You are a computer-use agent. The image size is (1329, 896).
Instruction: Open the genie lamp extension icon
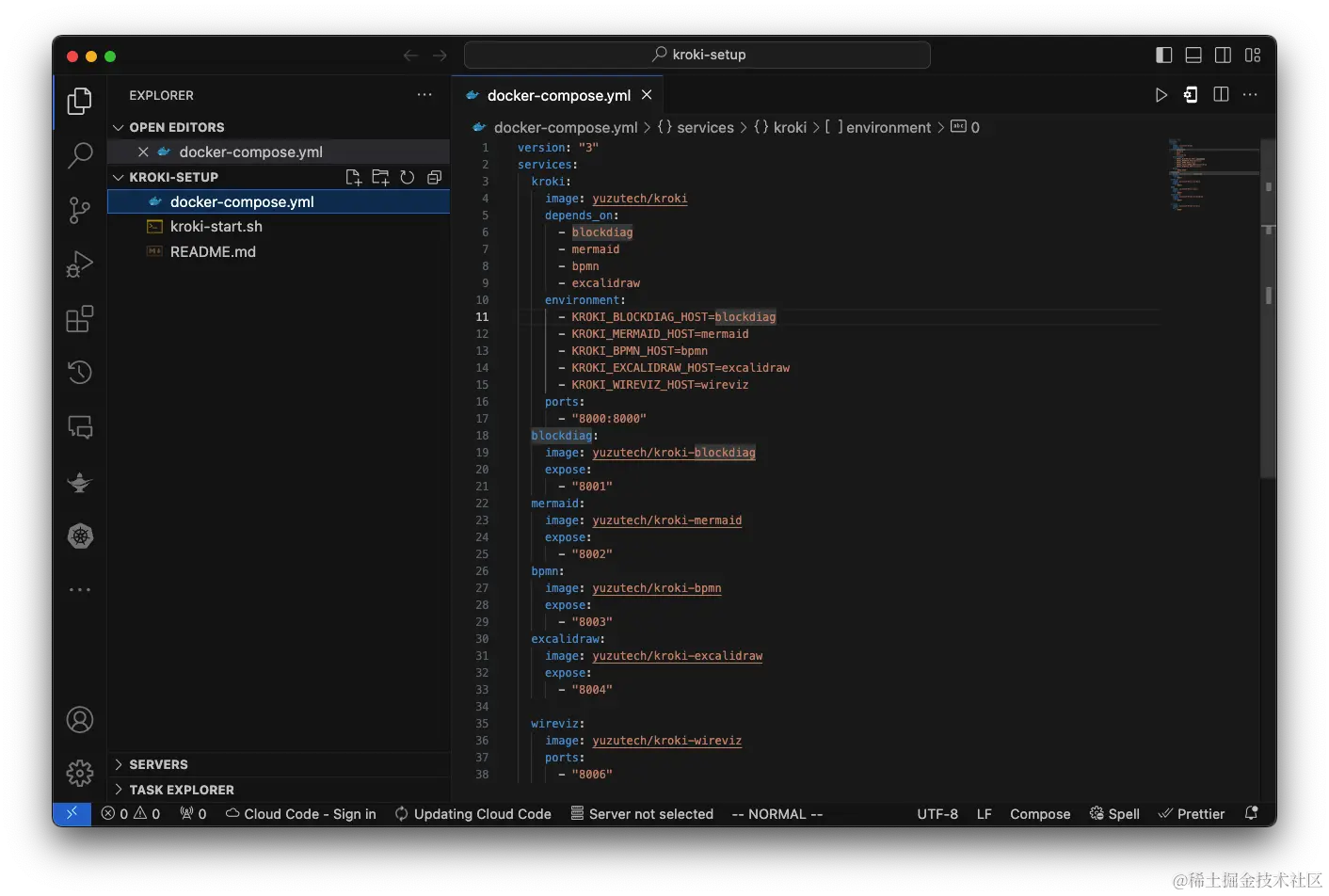[80, 482]
